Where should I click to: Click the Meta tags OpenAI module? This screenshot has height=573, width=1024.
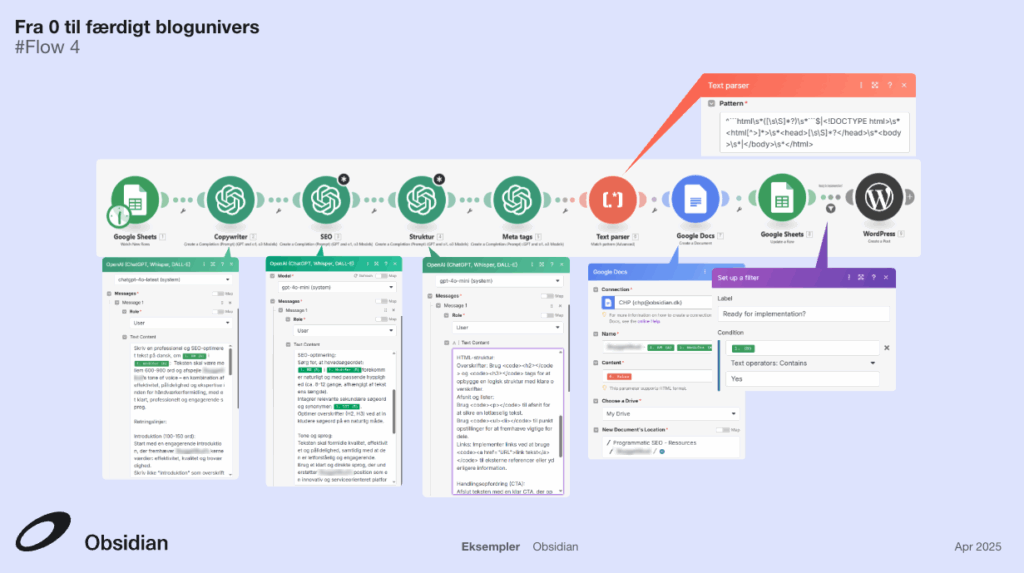click(517, 199)
